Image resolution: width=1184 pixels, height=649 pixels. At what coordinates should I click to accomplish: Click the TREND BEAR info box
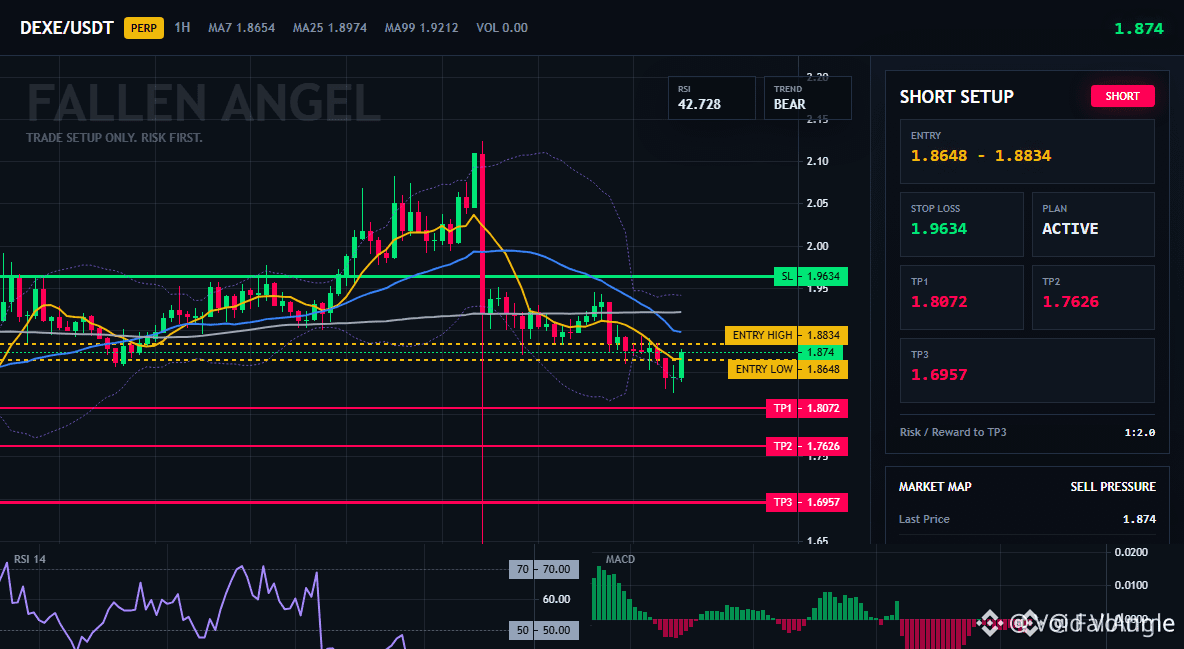pyautogui.click(x=807, y=97)
